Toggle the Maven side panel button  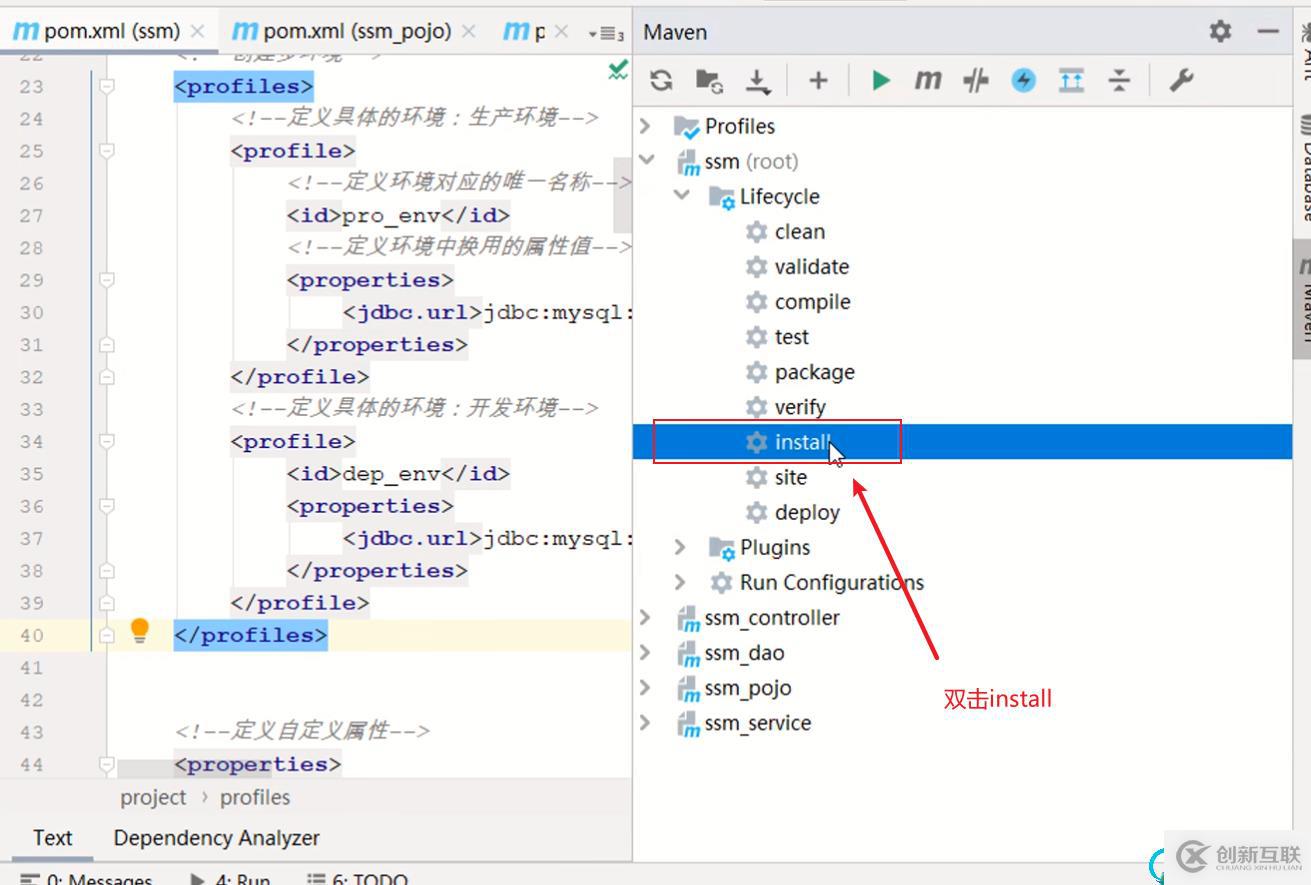click(1302, 298)
